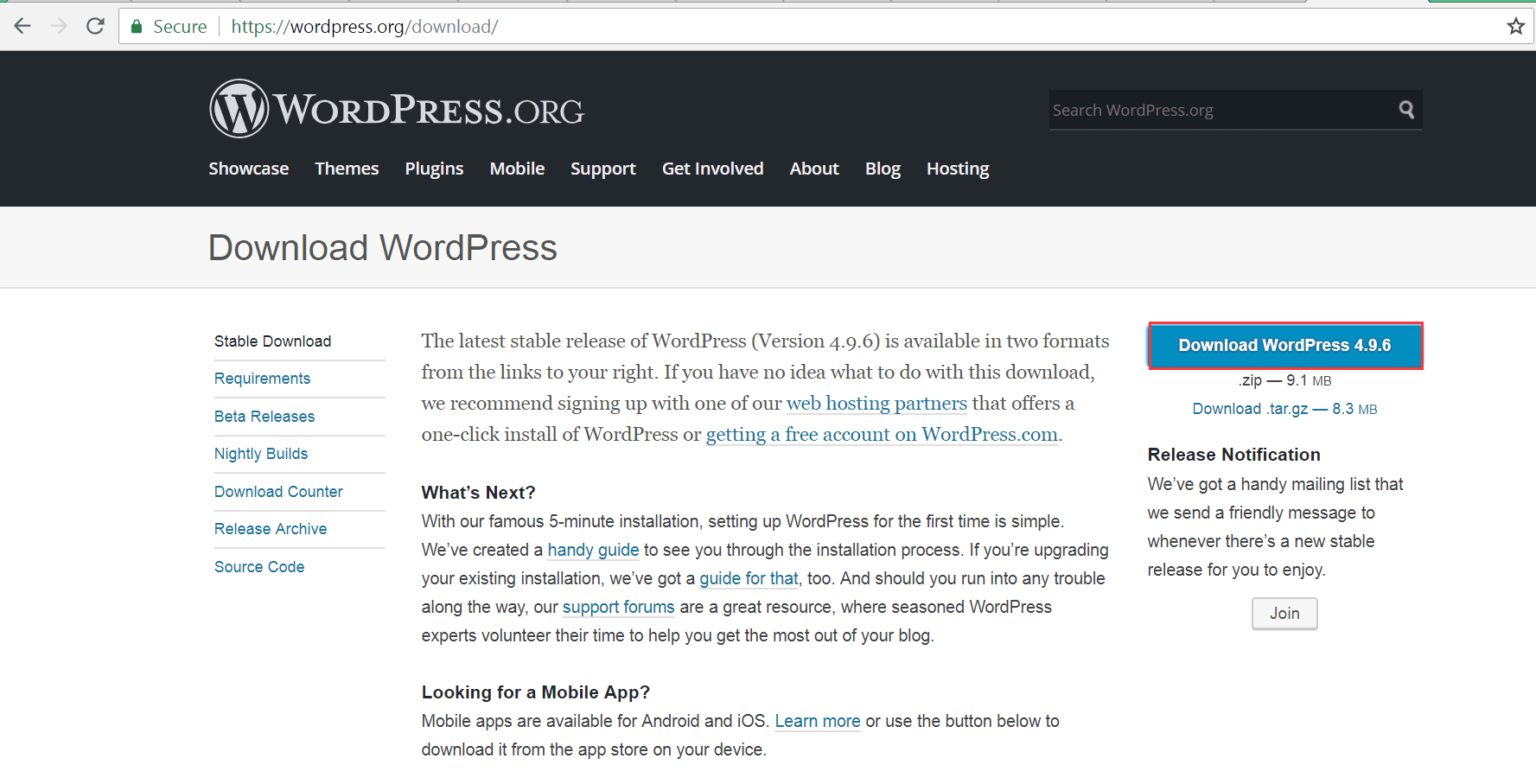Open the About menu item
Viewport: 1536px width, 784px height.
coord(814,169)
